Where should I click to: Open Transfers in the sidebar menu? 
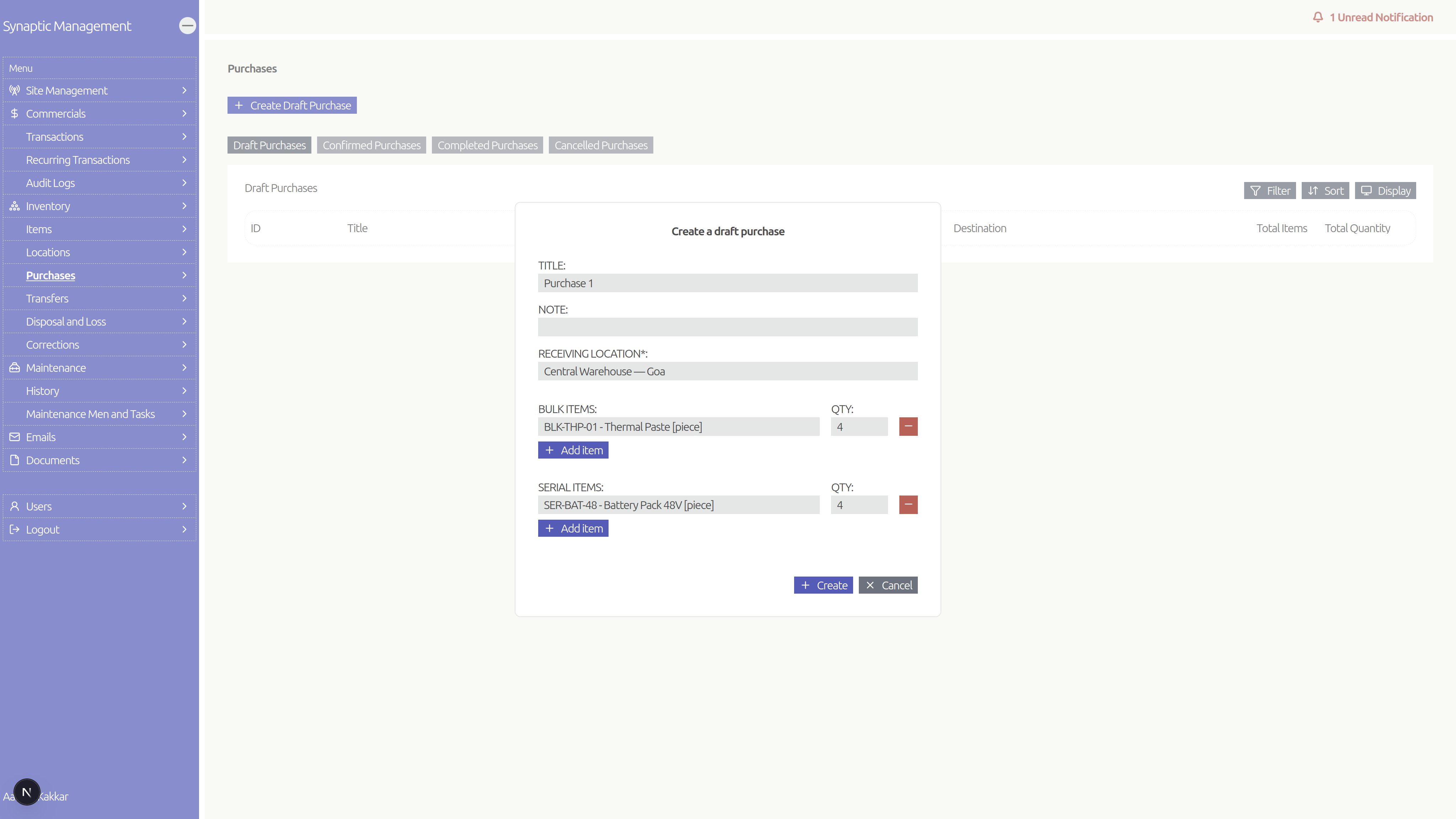[100, 299]
